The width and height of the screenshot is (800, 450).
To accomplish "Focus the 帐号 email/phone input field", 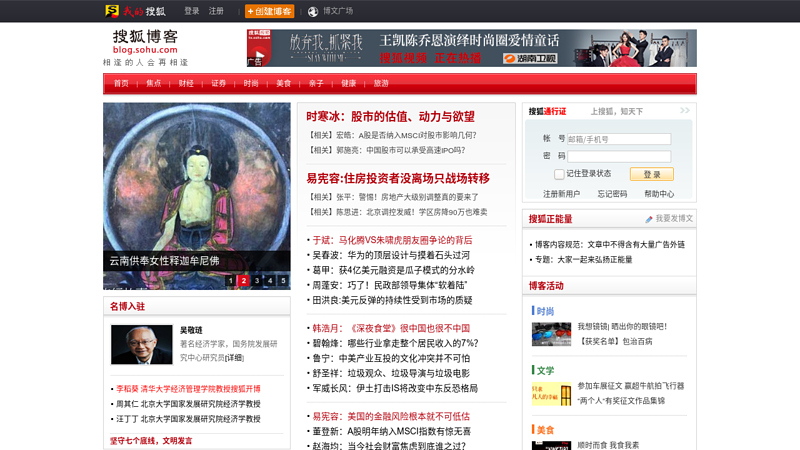I will (x=619, y=139).
